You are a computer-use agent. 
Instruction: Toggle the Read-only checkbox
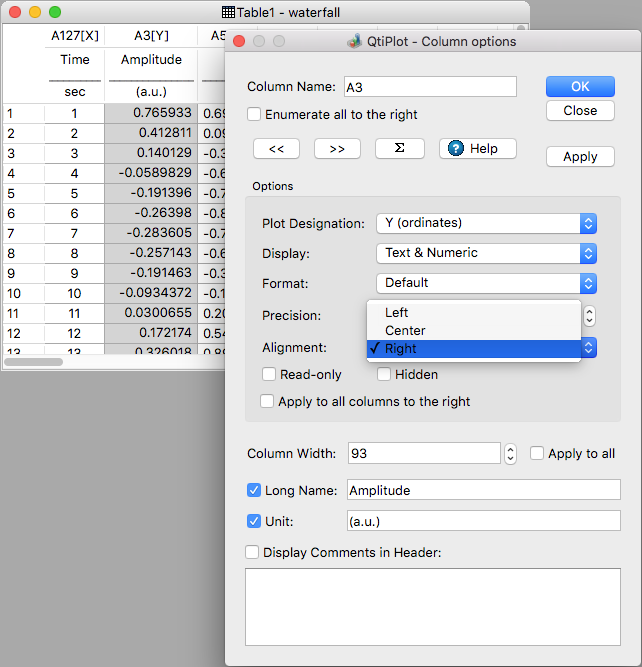[x=269, y=374]
